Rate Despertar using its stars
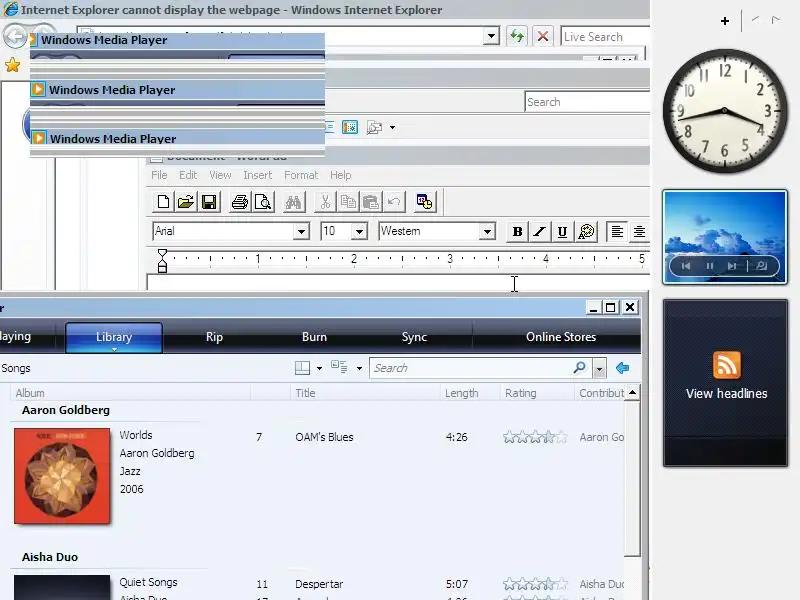Screen dimensions: 800x600 pyautogui.click(x=535, y=584)
